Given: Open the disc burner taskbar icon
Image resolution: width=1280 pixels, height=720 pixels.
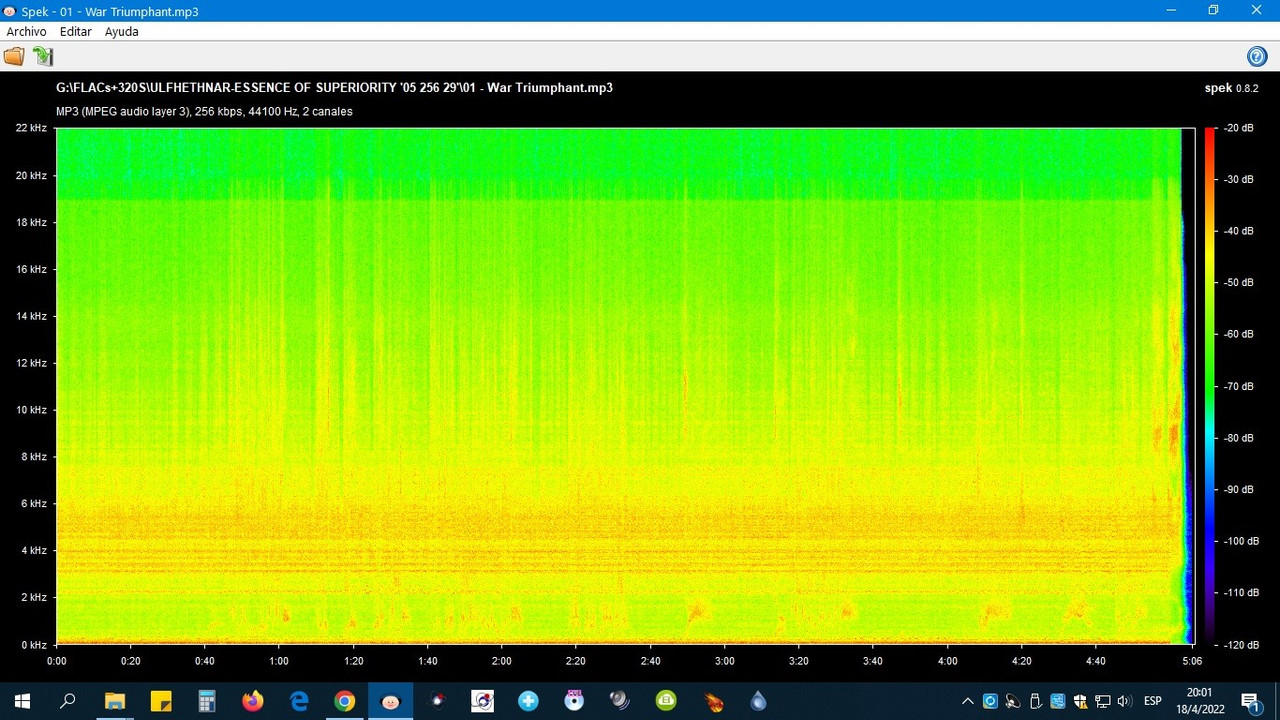Looking at the screenshot, I should pyautogui.click(x=574, y=701).
